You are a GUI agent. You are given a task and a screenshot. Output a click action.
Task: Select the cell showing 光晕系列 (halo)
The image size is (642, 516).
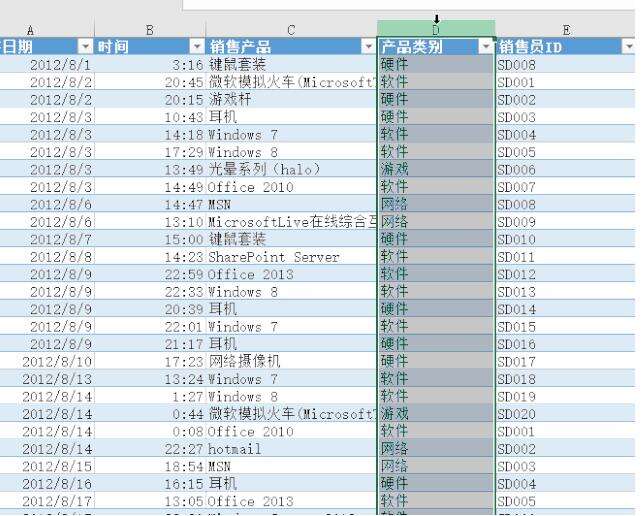[x=291, y=169]
